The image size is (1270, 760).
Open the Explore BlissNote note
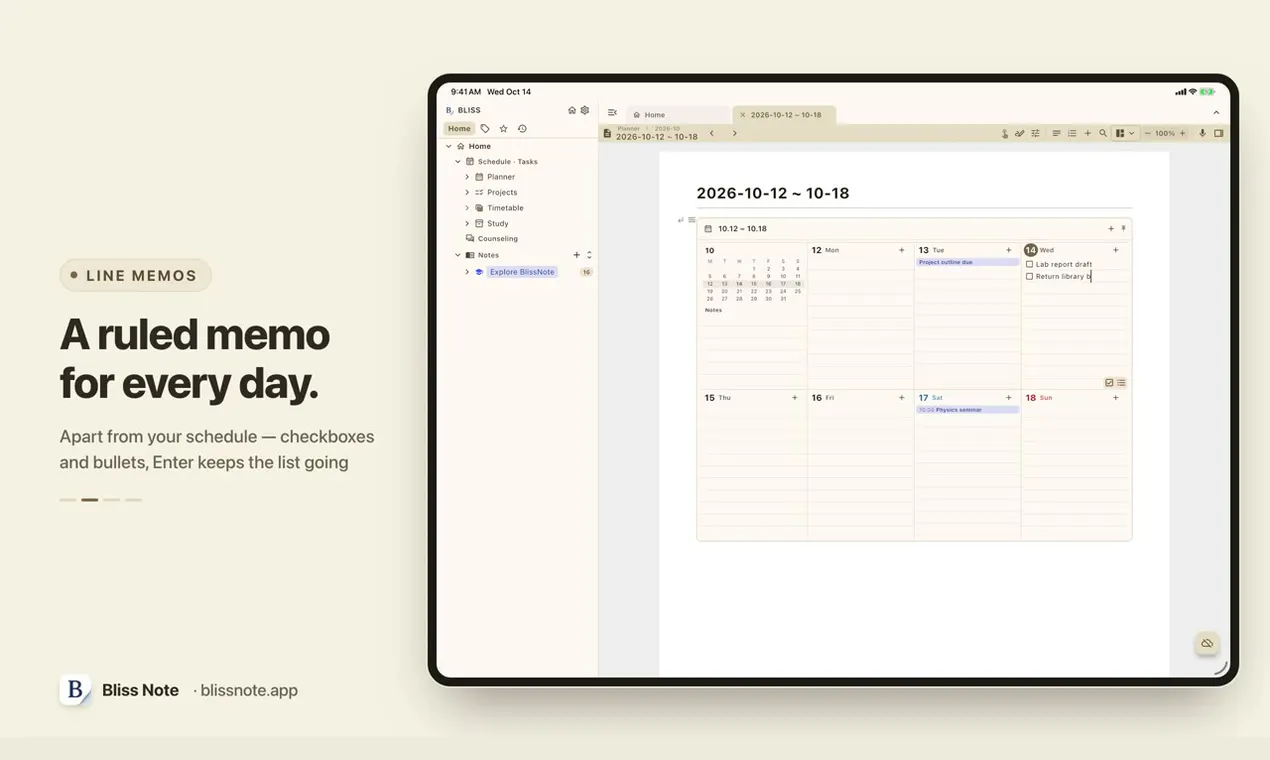click(x=522, y=272)
